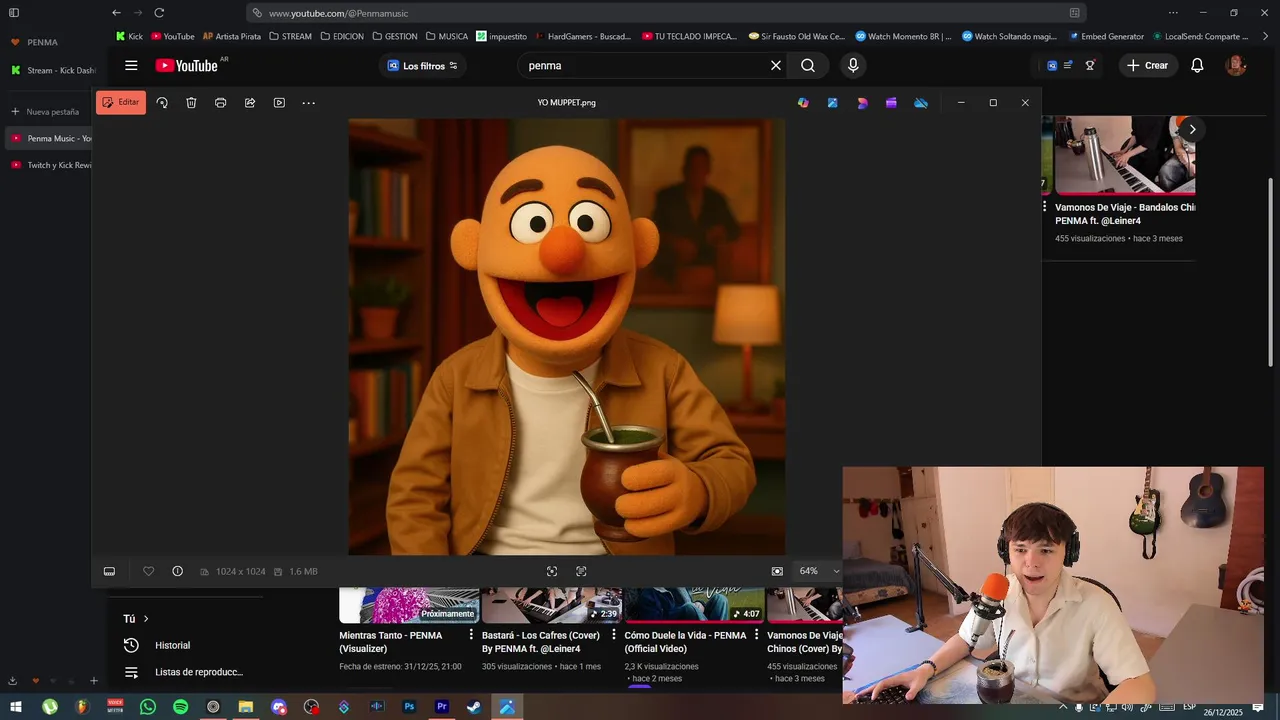Open Premiere Pro from the taskbar
Viewport: 1280px width, 720px height.
point(442,707)
